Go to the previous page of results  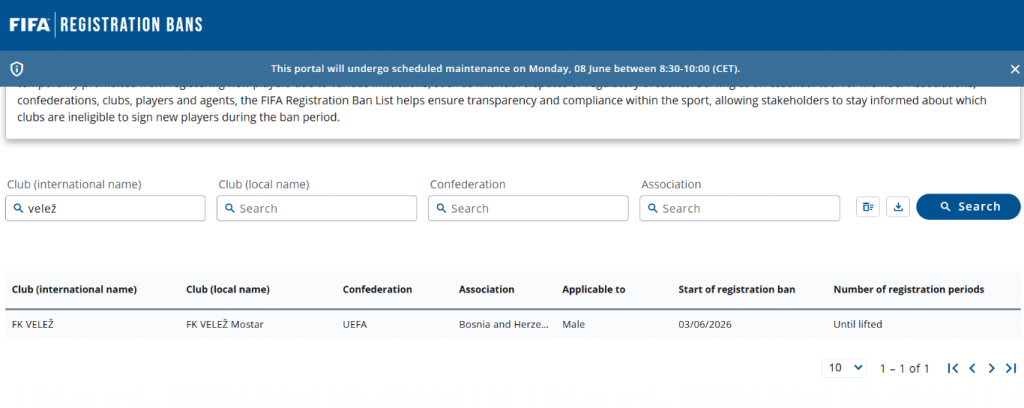pyautogui.click(x=972, y=368)
